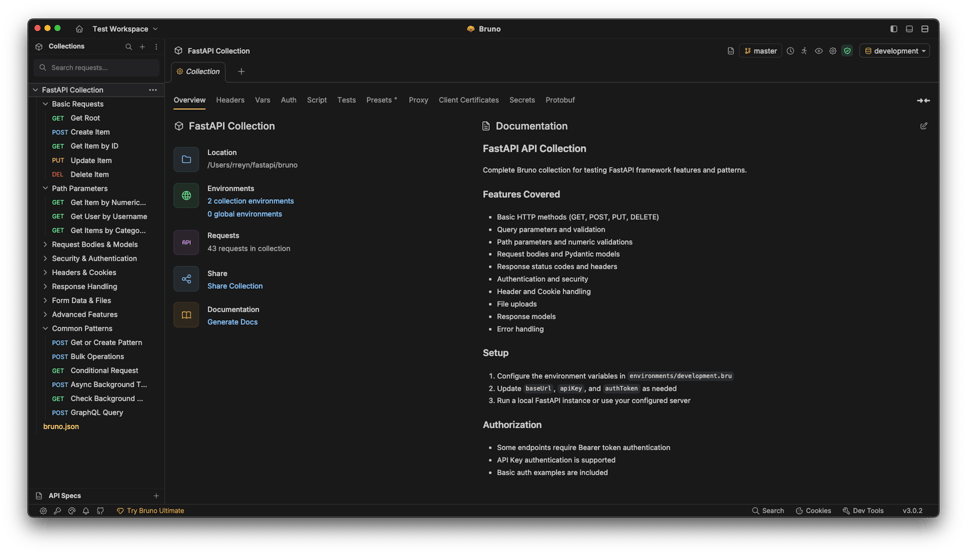Open the FastAPI Collection row options menu
967x554 pixels.
(152, 90)
